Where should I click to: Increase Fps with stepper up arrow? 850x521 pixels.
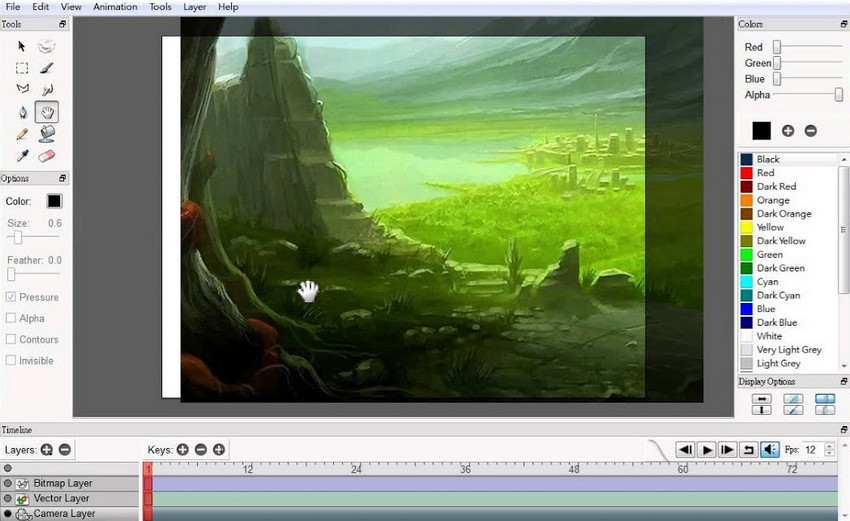(x=829, y=446)
